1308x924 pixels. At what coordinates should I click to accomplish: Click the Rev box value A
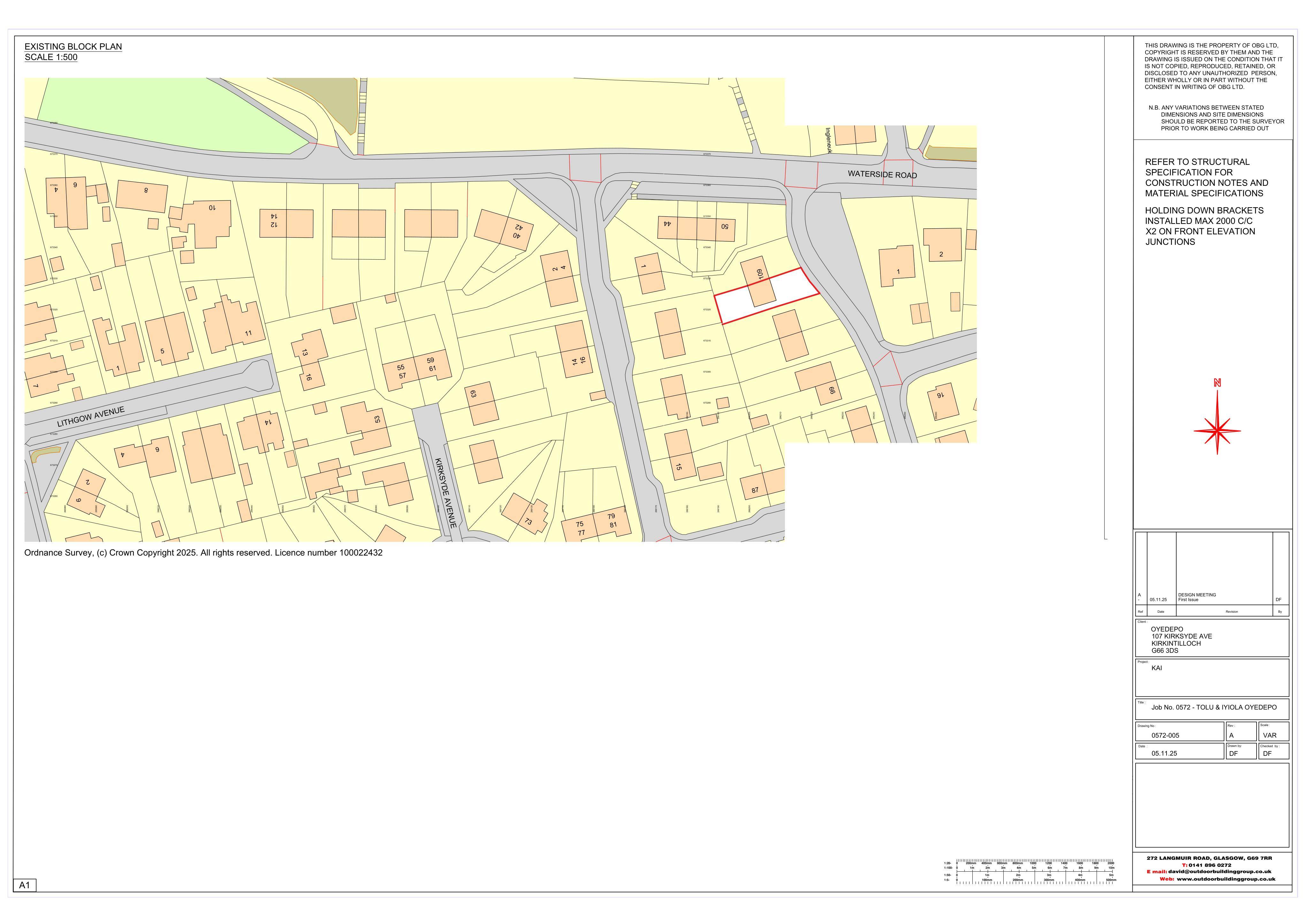(x=1232, y=735)
